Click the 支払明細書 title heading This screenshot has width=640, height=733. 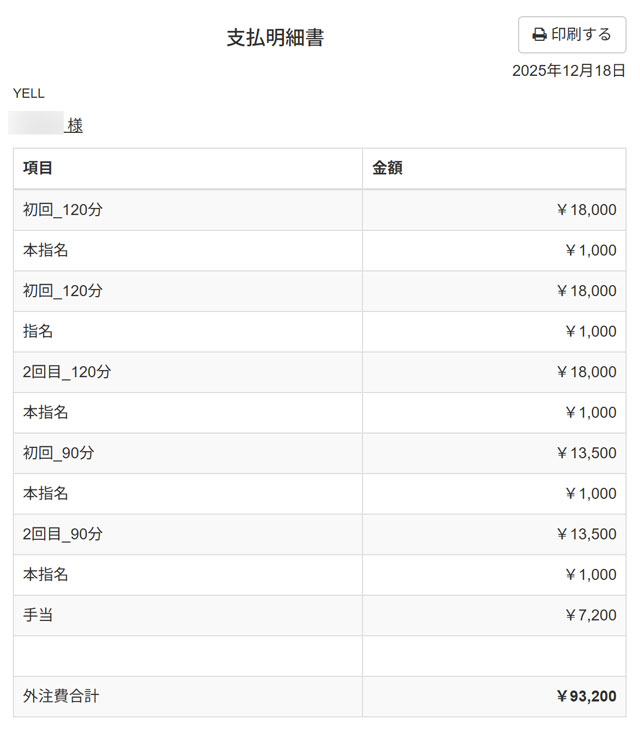[x=275, y=38]
